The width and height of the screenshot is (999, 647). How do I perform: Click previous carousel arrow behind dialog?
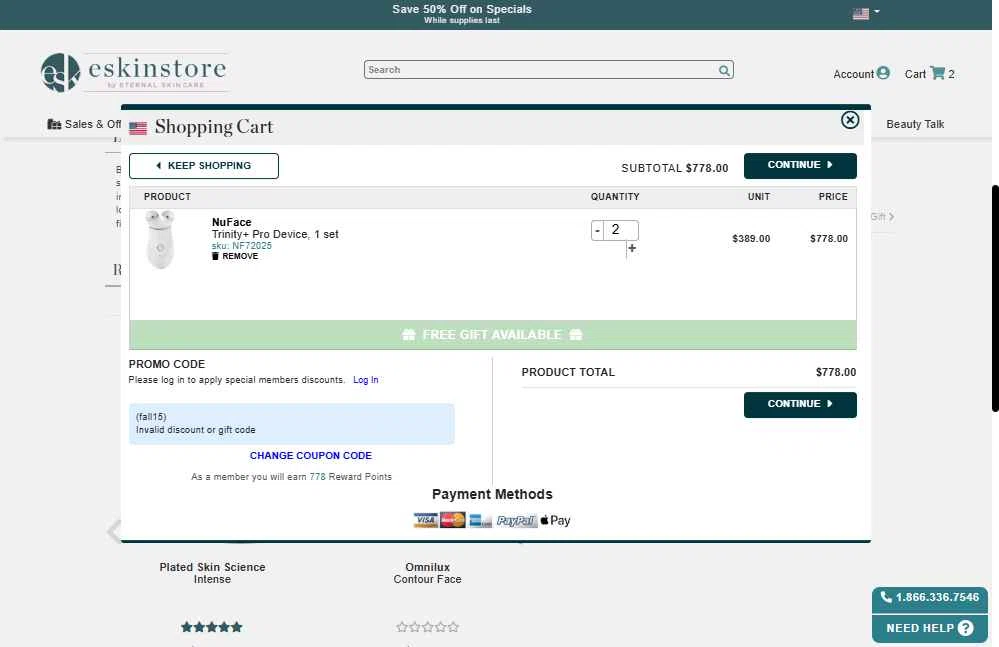point(113,530)
